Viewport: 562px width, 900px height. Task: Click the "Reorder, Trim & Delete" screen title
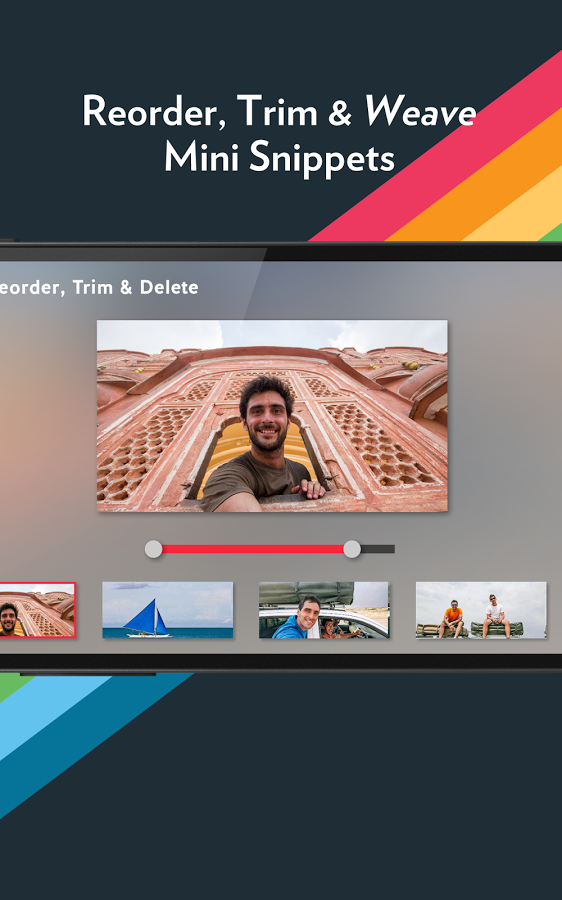click(x=99, y=287)
